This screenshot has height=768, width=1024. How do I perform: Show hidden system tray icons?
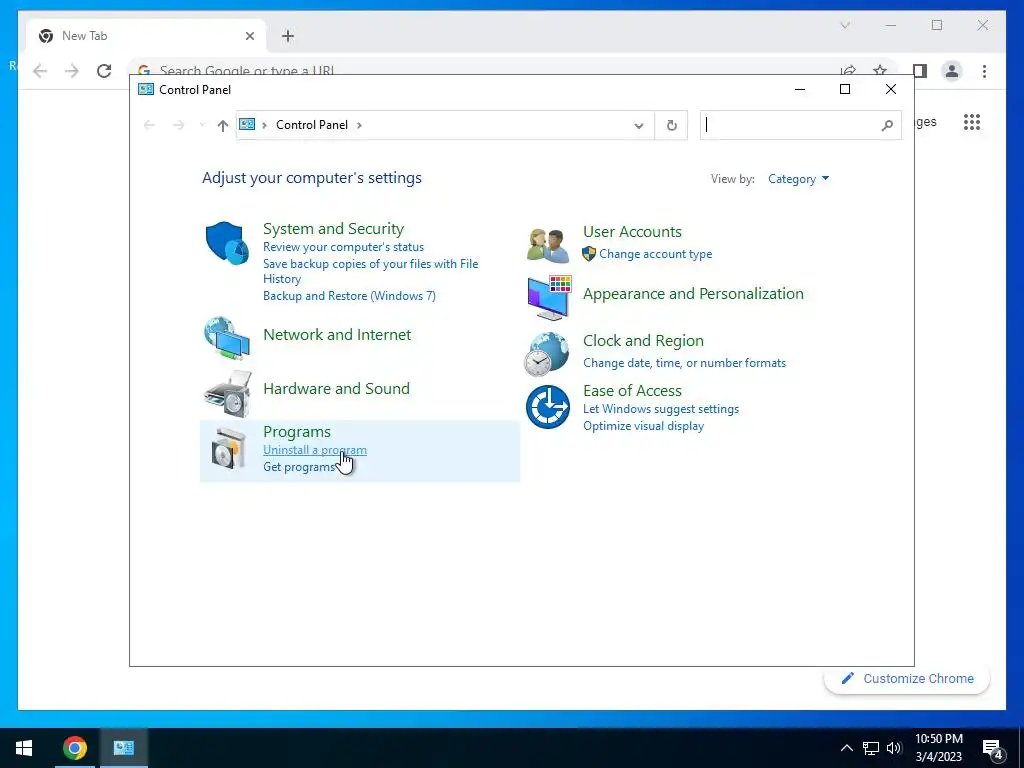[x=846, y=748]
